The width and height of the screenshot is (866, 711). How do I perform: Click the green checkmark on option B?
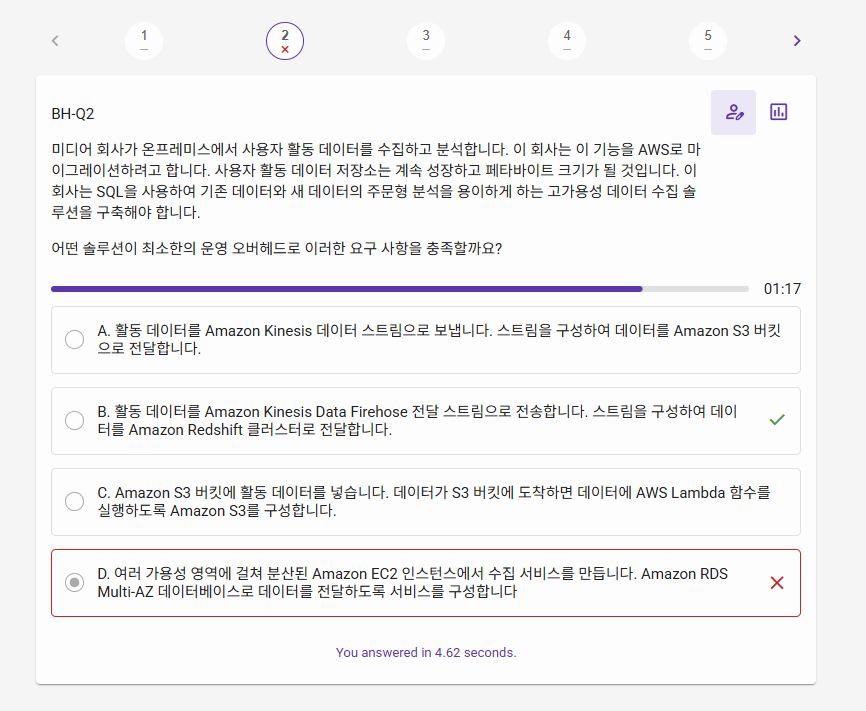pos(777,420)
